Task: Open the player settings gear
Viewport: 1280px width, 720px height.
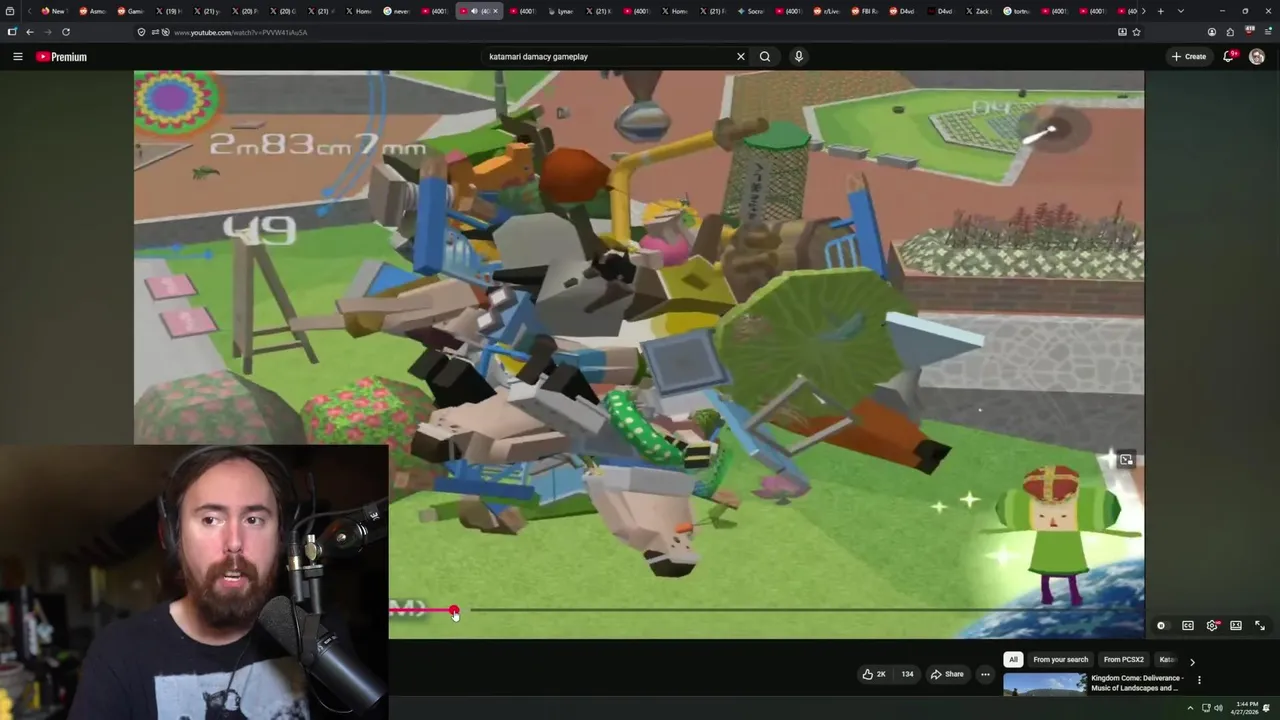Action: pos(1212,626)
